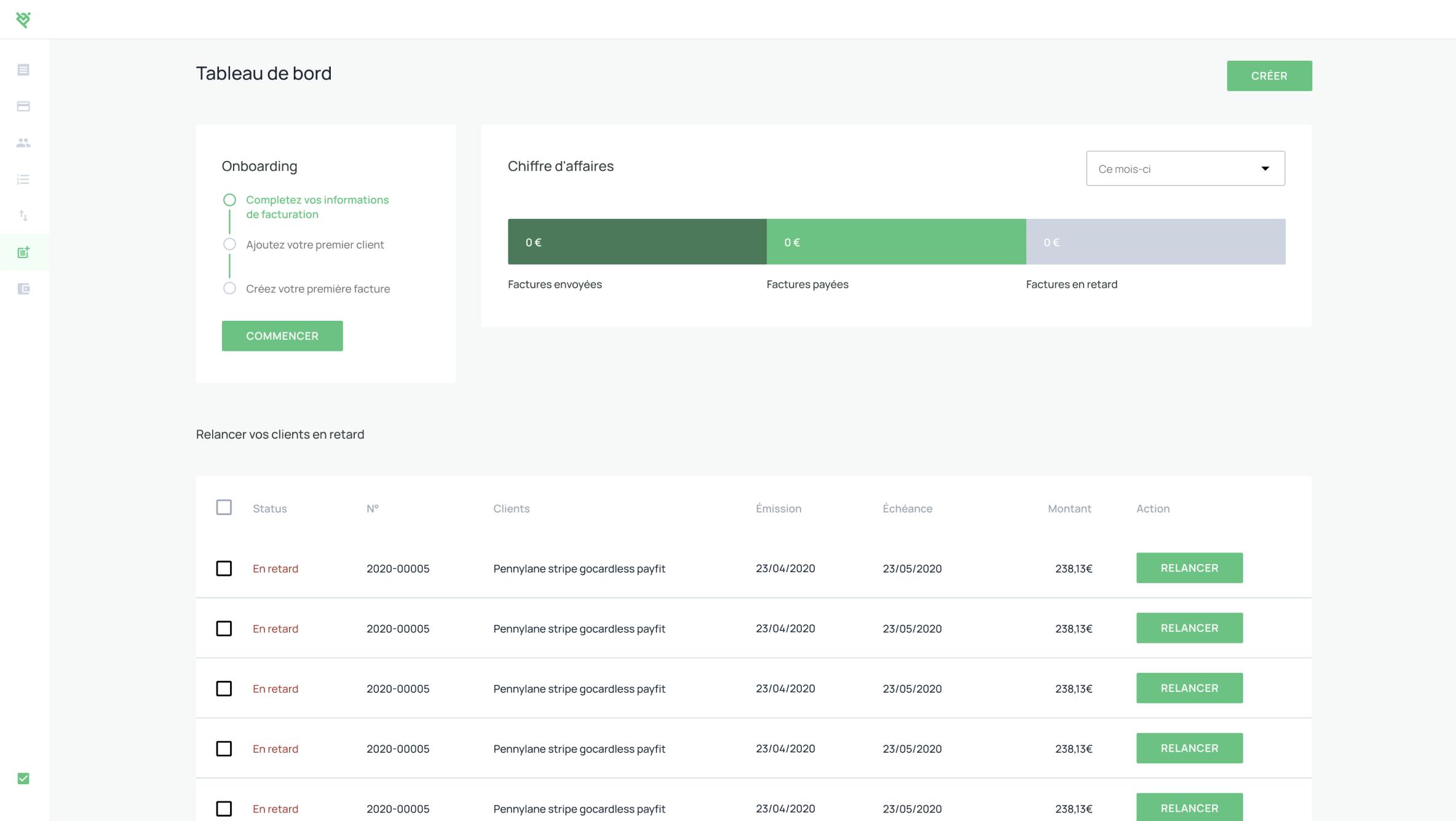Open the receipts document sidebar icon
The image size is (1456, 821).
point(23,70)
